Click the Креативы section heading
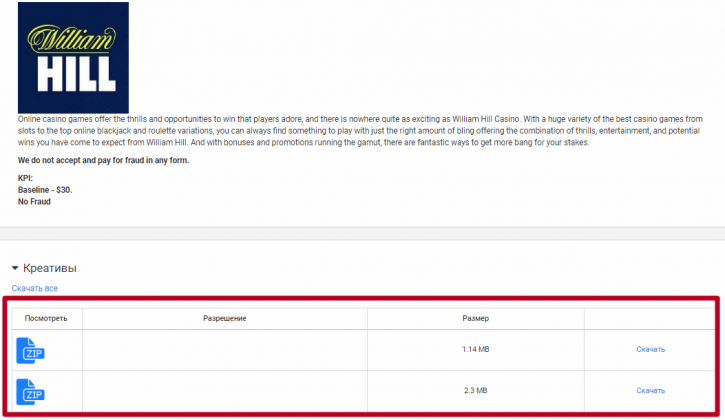Screen dimensions: 725x420 coord(50,268)
